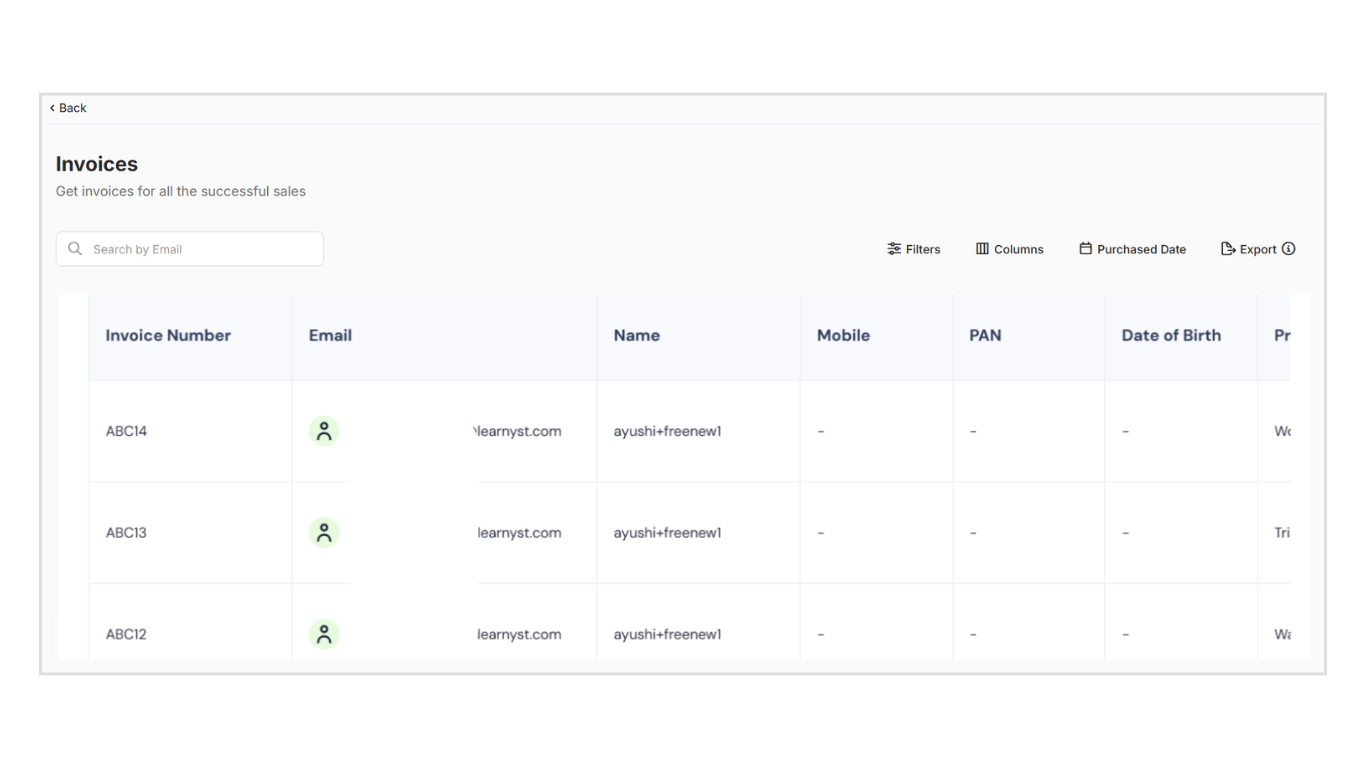Go back using the Back link
This screenshot has height=768, width=1366.
click(68, 108)
